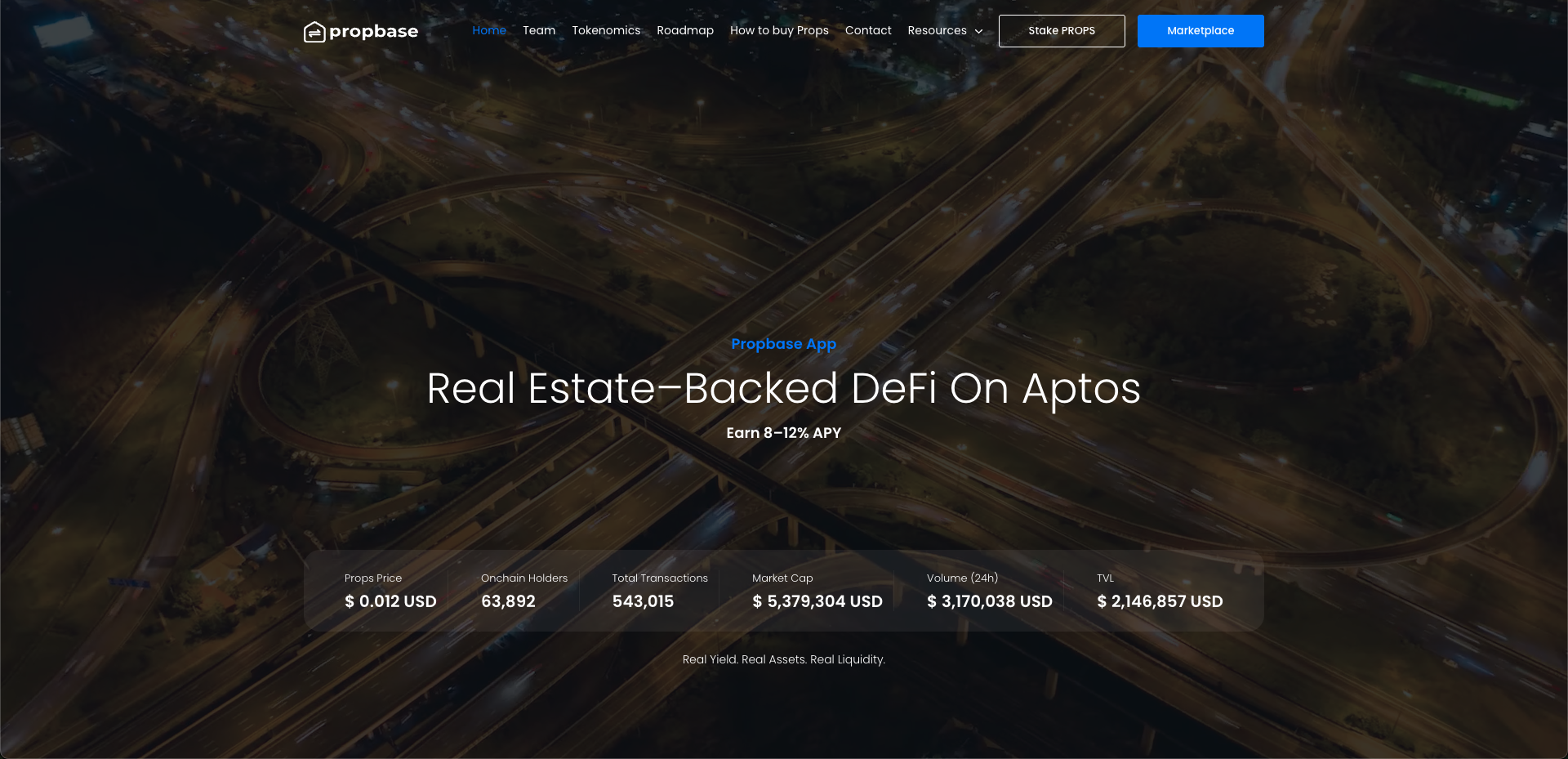Image resolution: width=1568 pixels, height=759 pixels.
Task: Select the $ 3,170,038 USD value
Action: pyautogui.click(x=990, y=601)
